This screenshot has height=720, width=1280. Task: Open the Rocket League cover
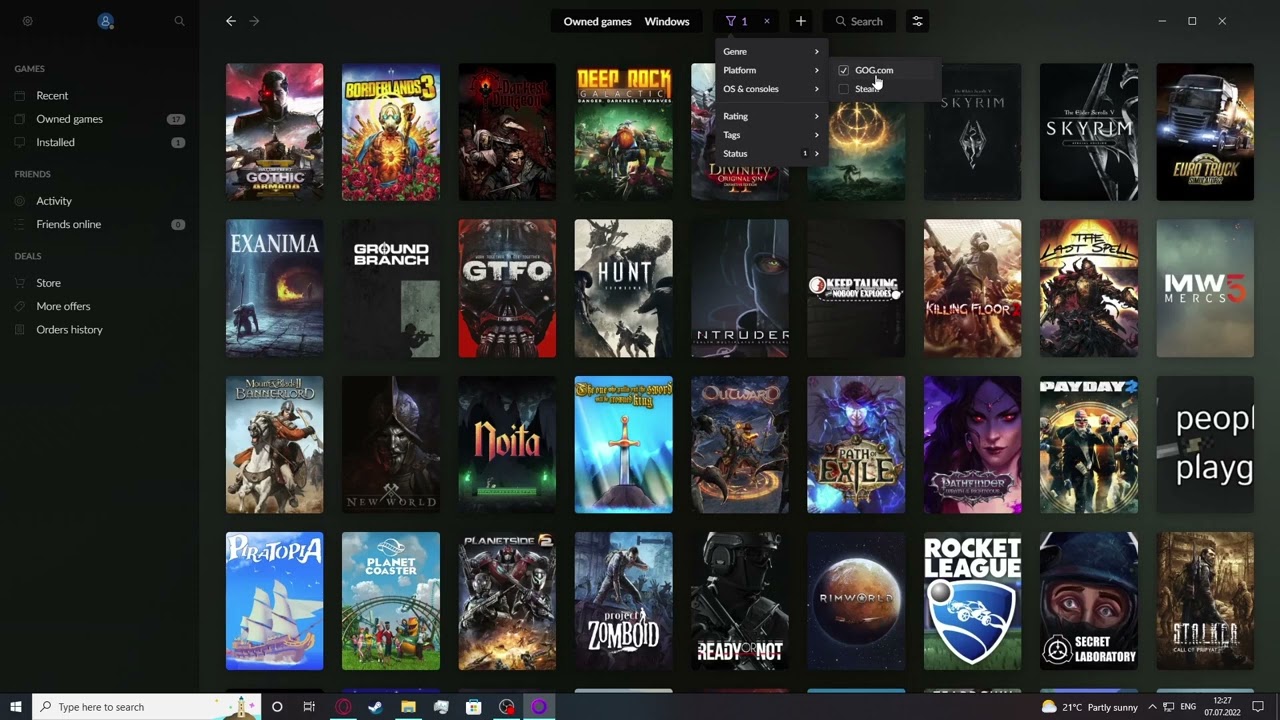[973, 601]
